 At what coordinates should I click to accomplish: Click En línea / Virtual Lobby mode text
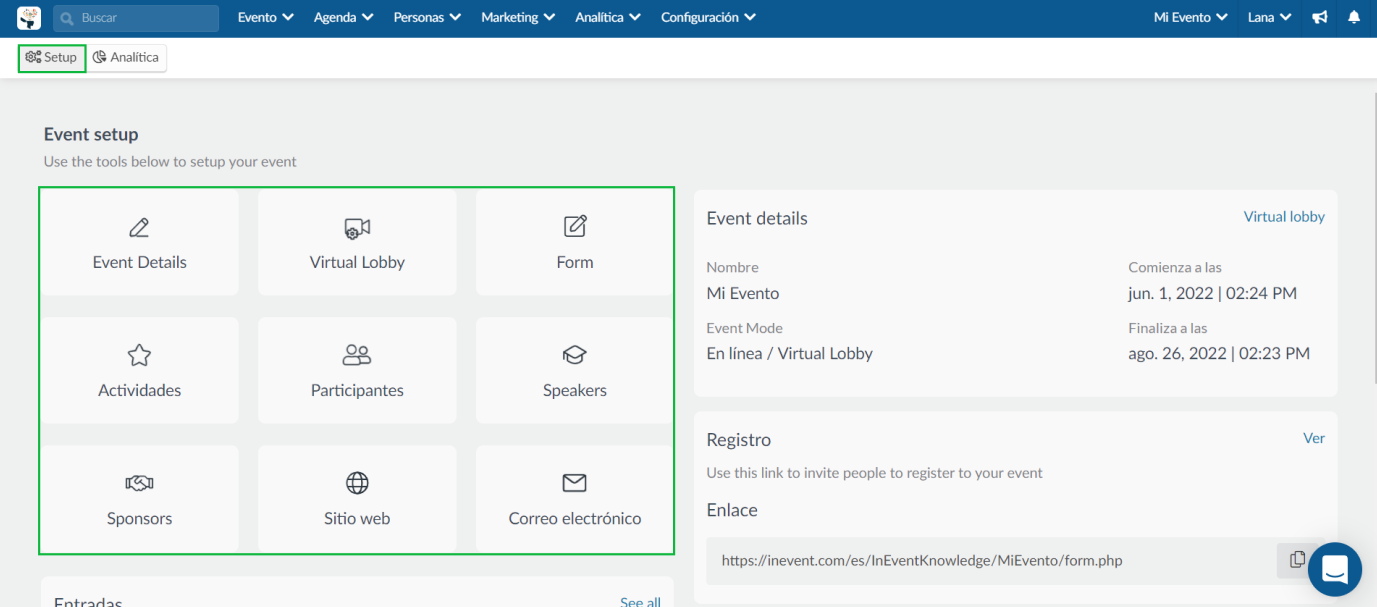[x=790, y=354]
